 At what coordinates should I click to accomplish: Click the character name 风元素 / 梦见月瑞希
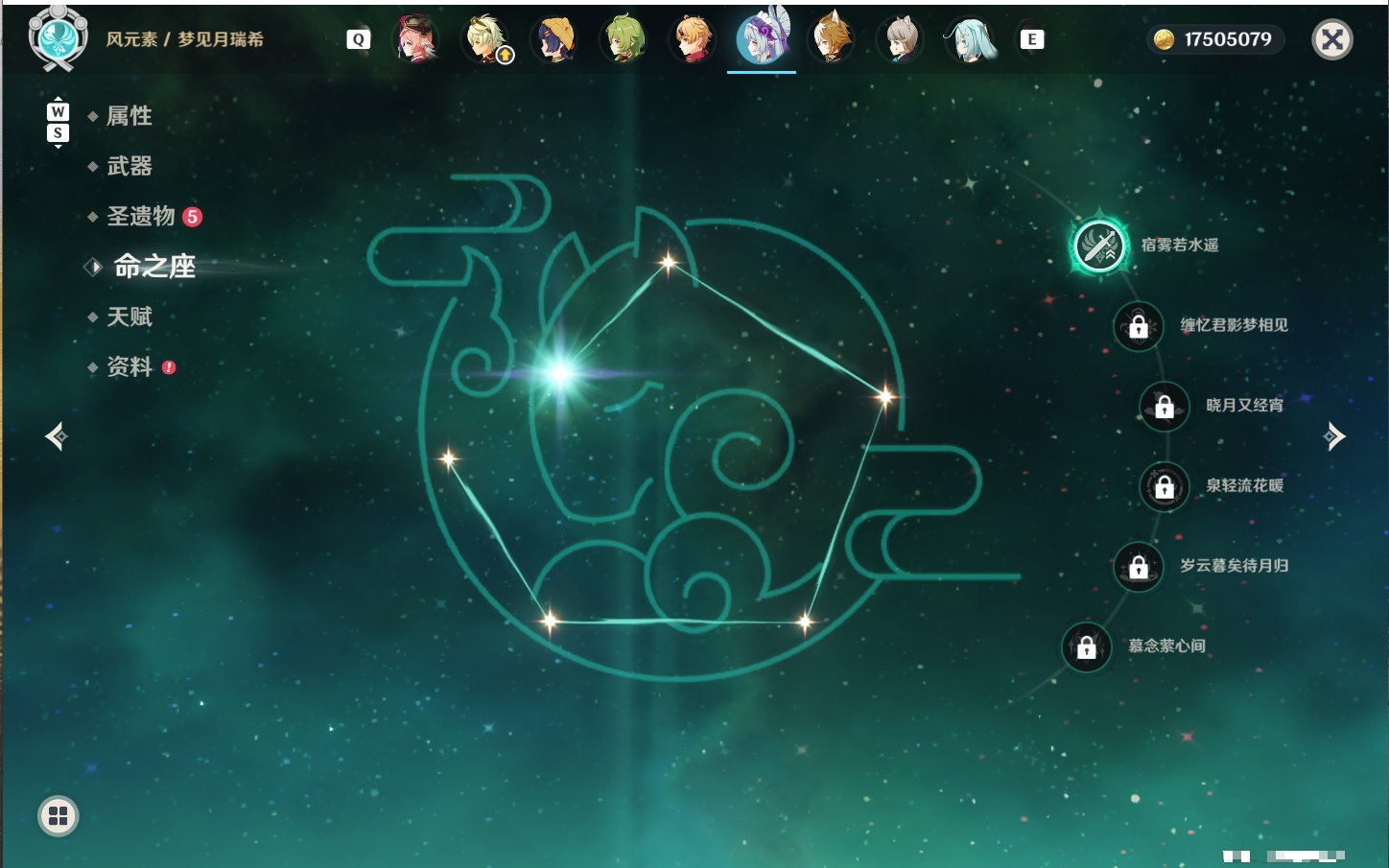coord(185,39)
